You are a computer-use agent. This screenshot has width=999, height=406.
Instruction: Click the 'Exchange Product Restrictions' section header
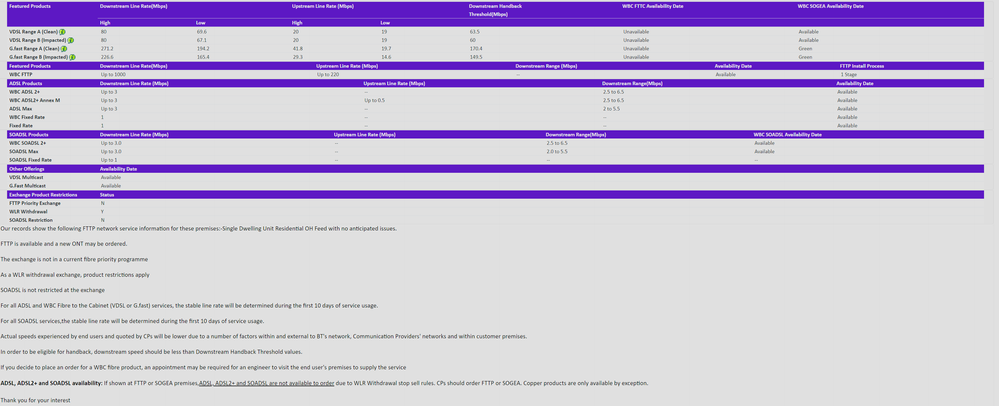pyautogui.click(x=43, y=194)
